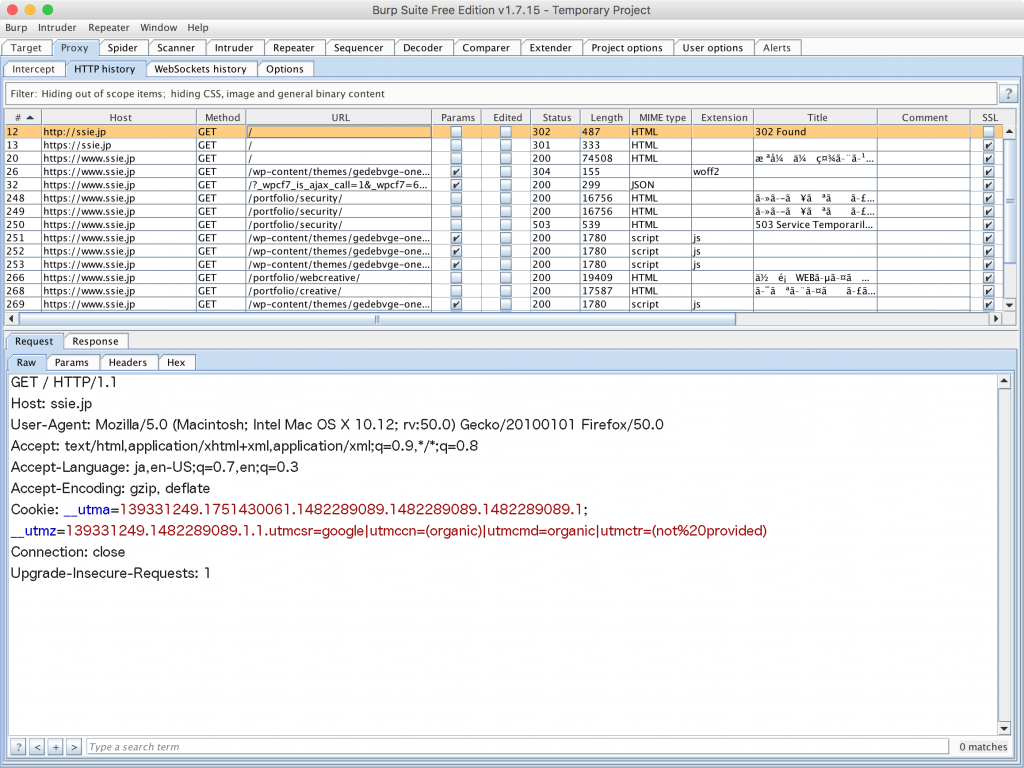Click the next search match arrow

coord(73,746)
